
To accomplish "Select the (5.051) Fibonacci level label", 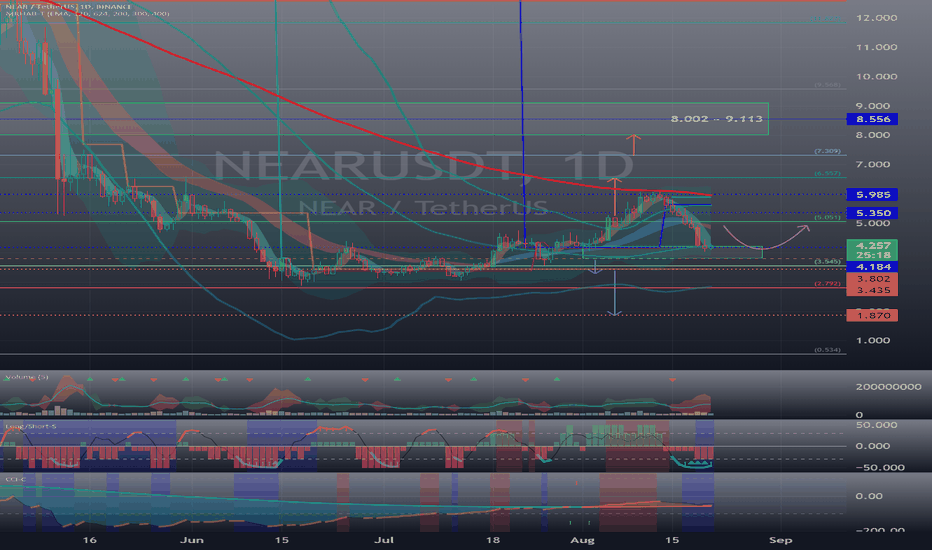I will [x=827, y=218].
